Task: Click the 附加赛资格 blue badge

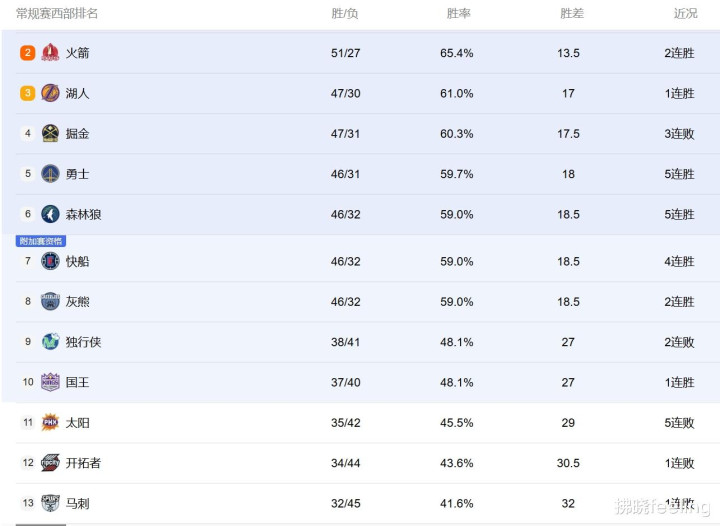Action: [x=41, y=241]
